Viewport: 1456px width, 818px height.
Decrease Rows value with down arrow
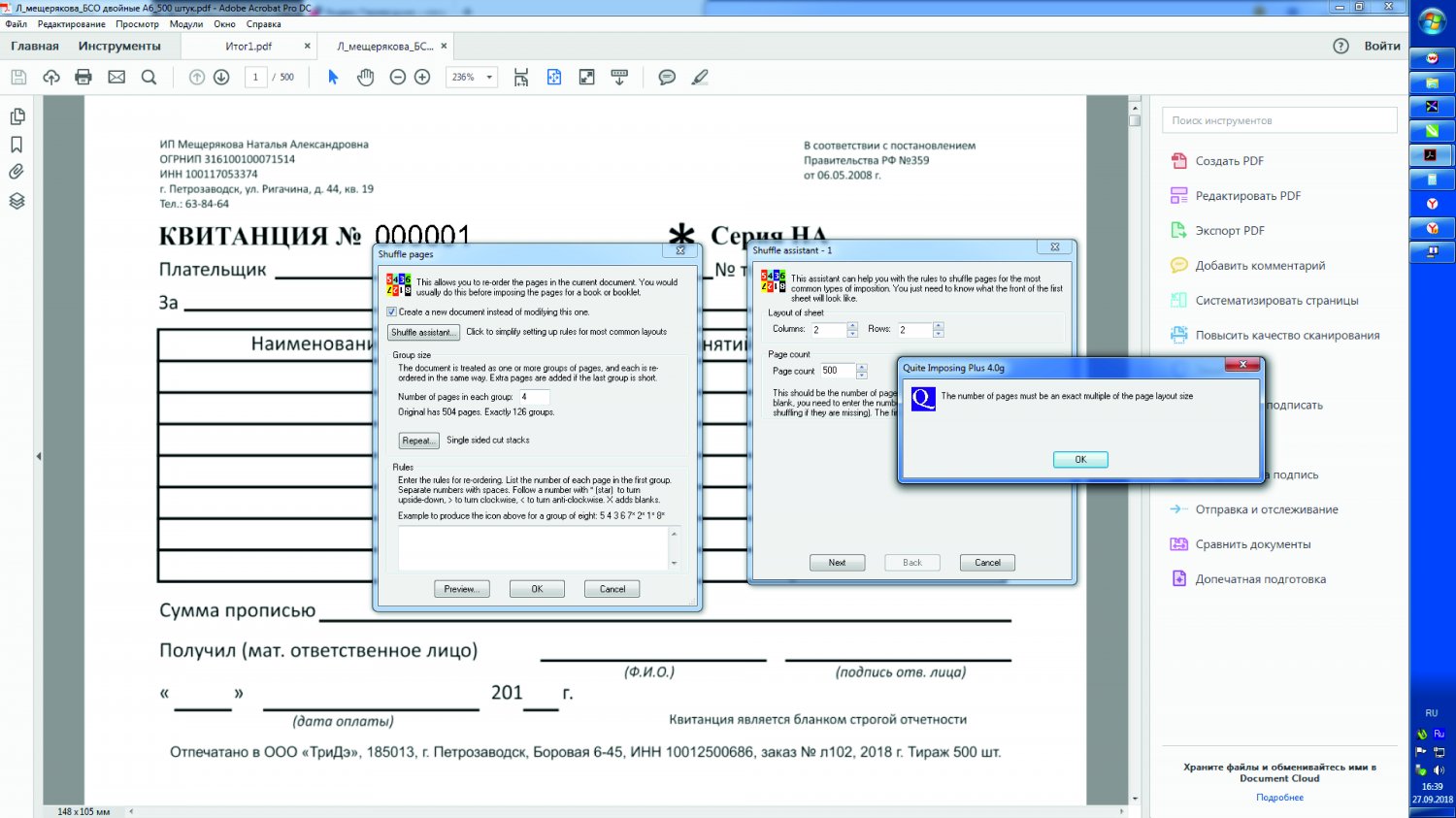coord(938,334)
